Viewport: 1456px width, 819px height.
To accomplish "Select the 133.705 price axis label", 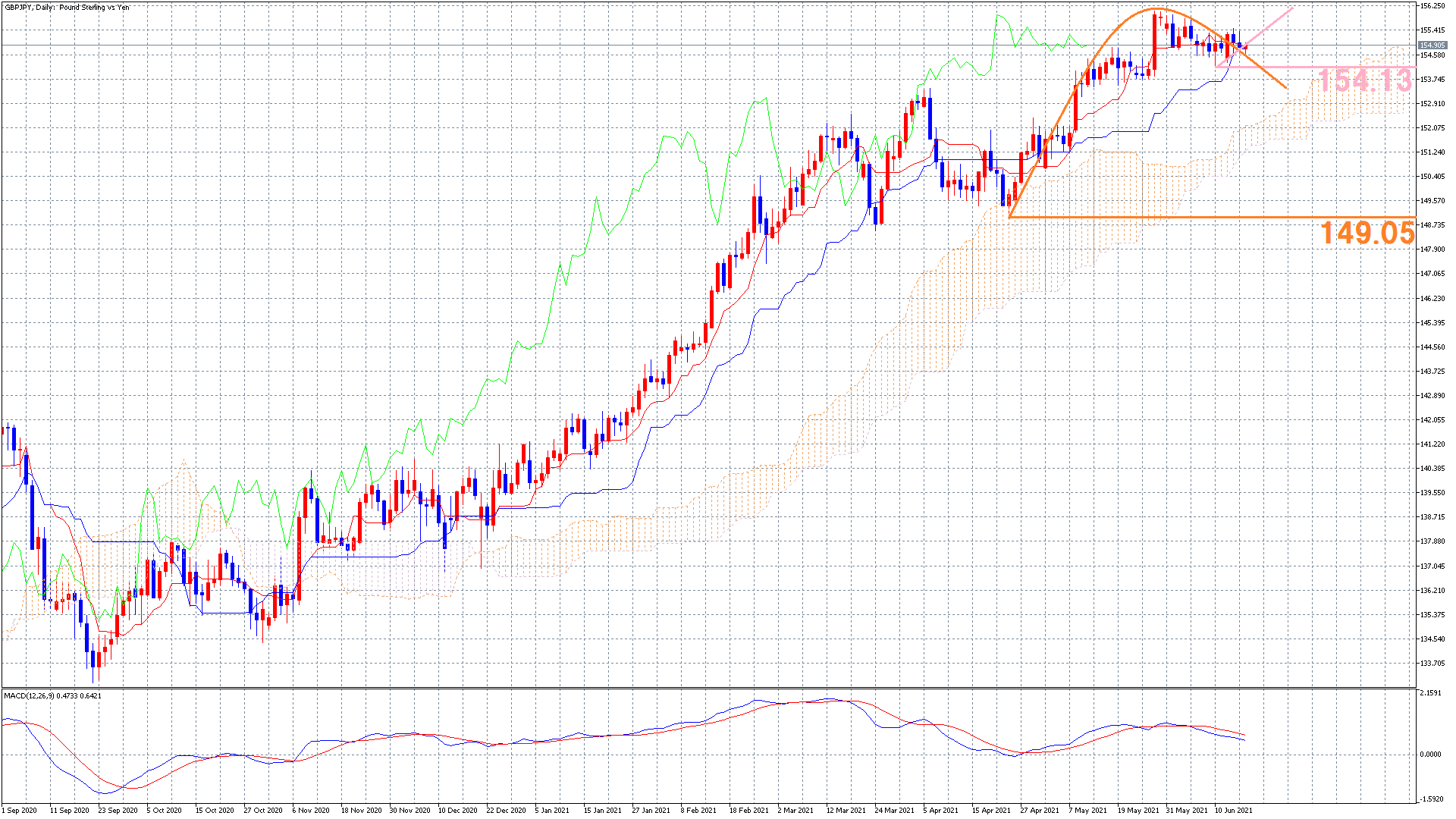I will click(x=1432, y=664).
